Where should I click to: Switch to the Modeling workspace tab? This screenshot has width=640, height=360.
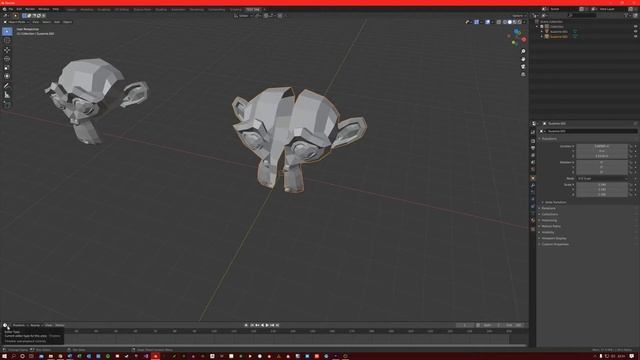point(87,9)
